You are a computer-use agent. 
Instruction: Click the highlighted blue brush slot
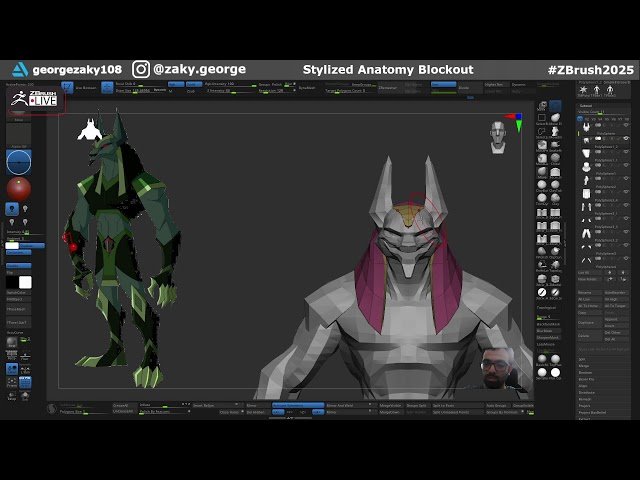click(555, 106)
